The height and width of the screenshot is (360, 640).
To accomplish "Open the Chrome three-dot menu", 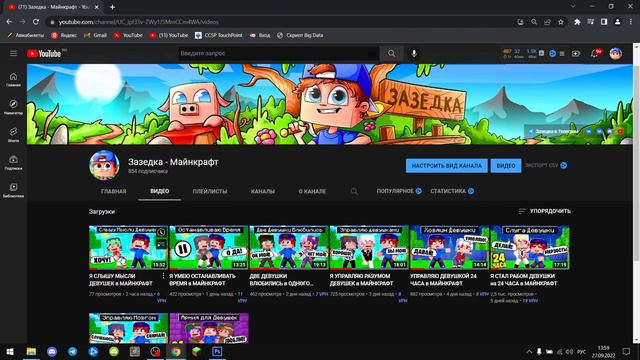I will tap(631, 22).
